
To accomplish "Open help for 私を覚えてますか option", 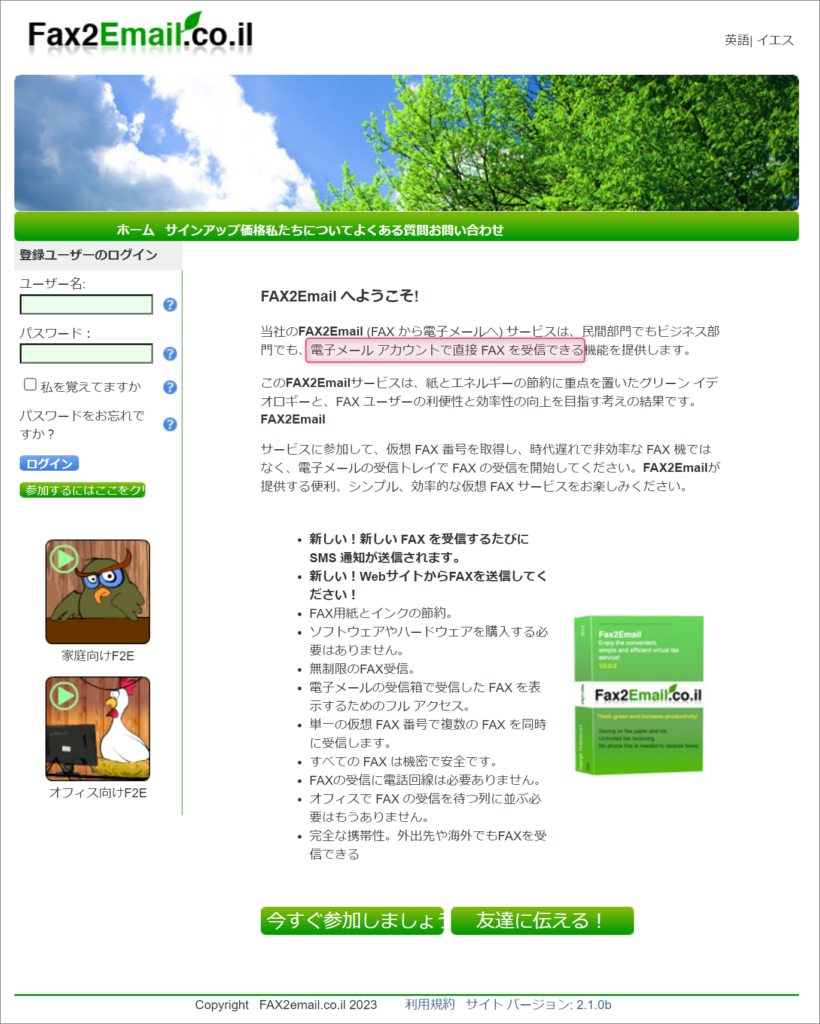I will pos(170,387).
